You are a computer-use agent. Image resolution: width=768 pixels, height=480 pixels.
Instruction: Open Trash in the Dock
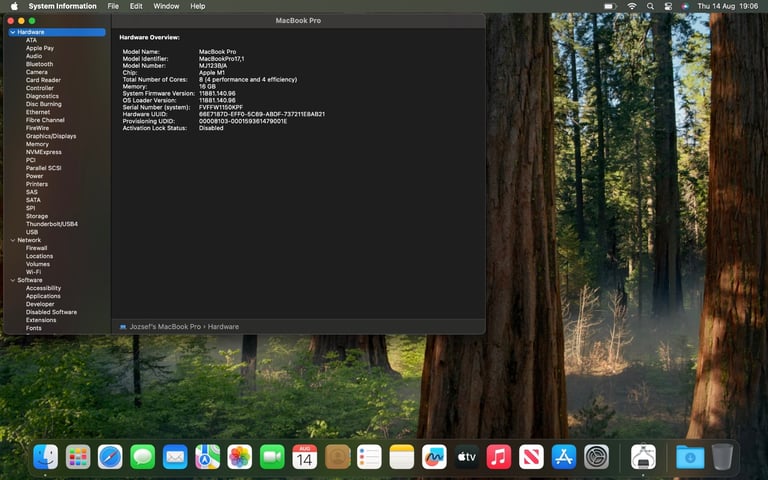[722, 456]
